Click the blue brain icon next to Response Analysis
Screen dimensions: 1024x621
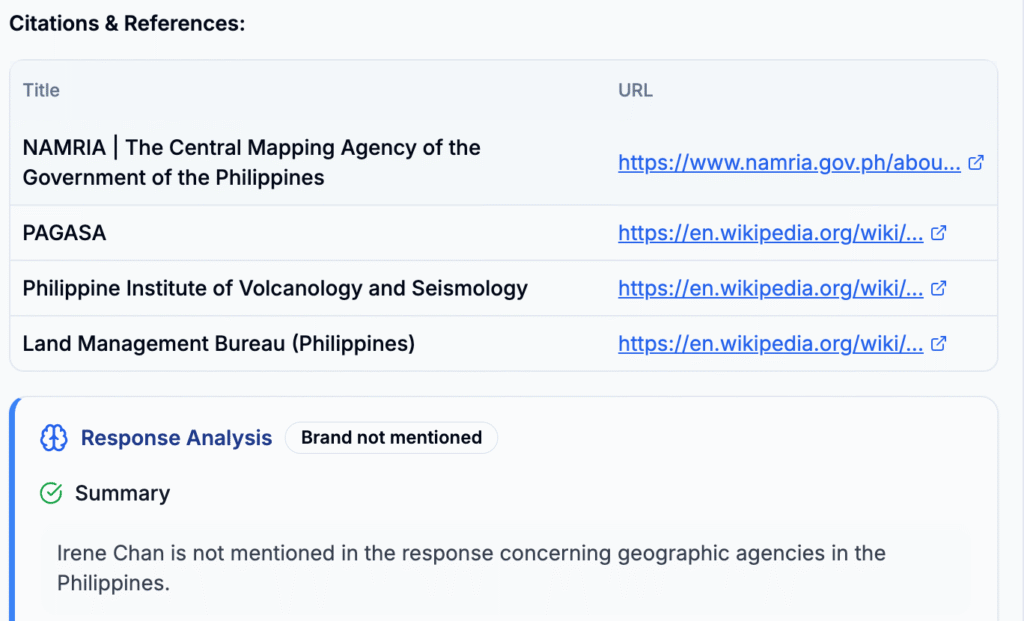53,437
